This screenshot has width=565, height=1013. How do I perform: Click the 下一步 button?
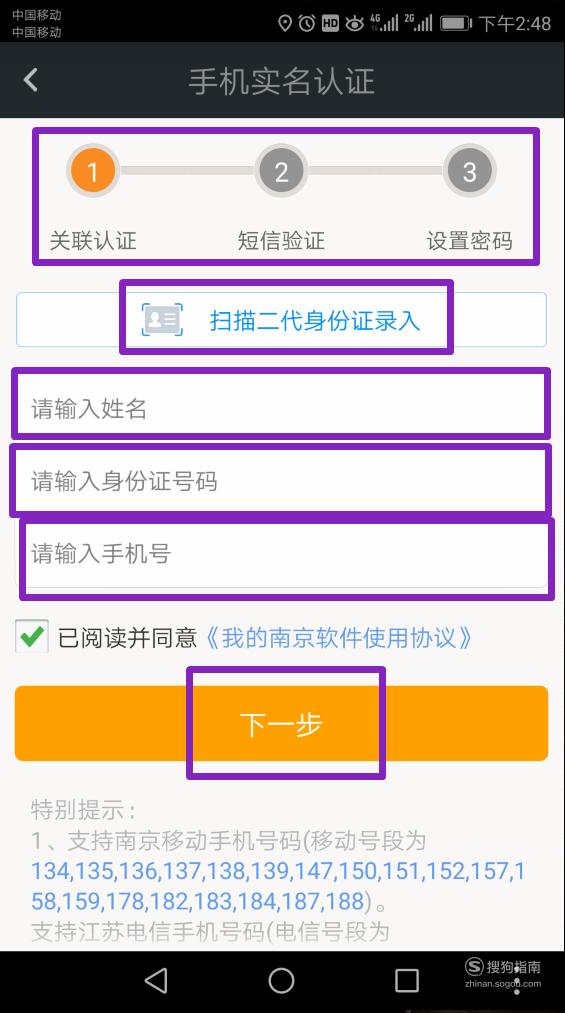pos(282,723)
